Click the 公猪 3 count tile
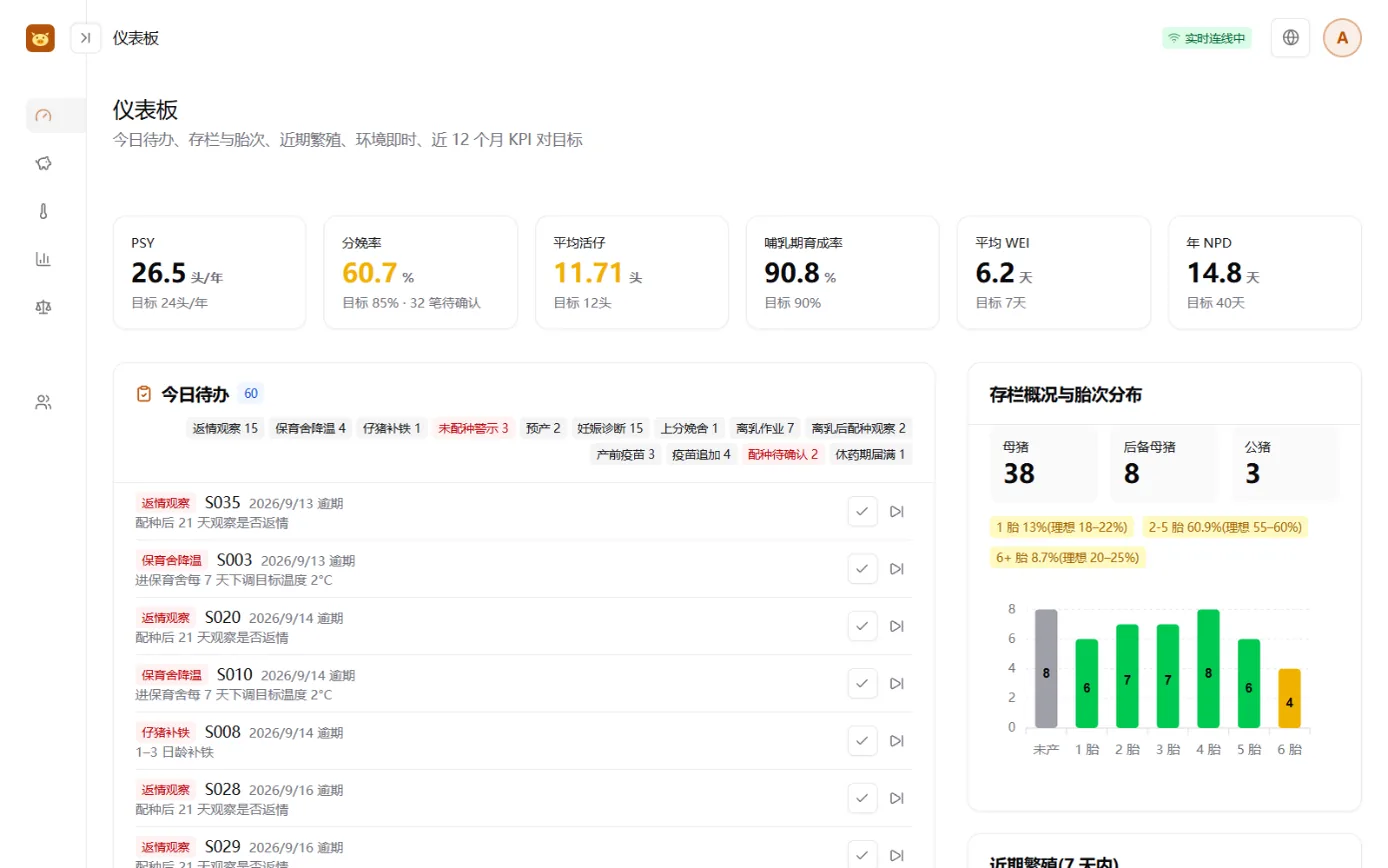 1285,463
